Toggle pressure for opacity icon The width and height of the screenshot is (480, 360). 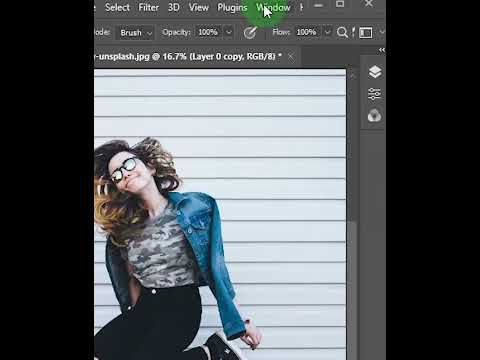tap(250, 32)
